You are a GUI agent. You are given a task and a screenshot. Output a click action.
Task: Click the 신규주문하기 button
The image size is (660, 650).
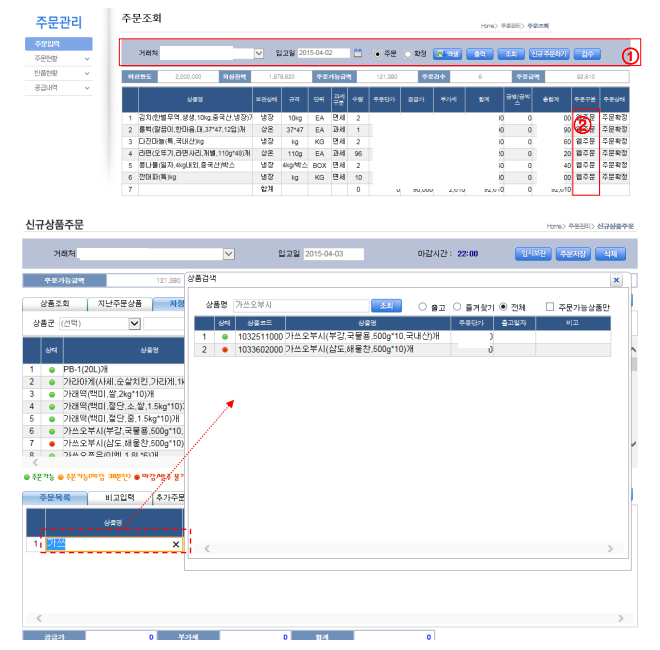tap(549, 54)
